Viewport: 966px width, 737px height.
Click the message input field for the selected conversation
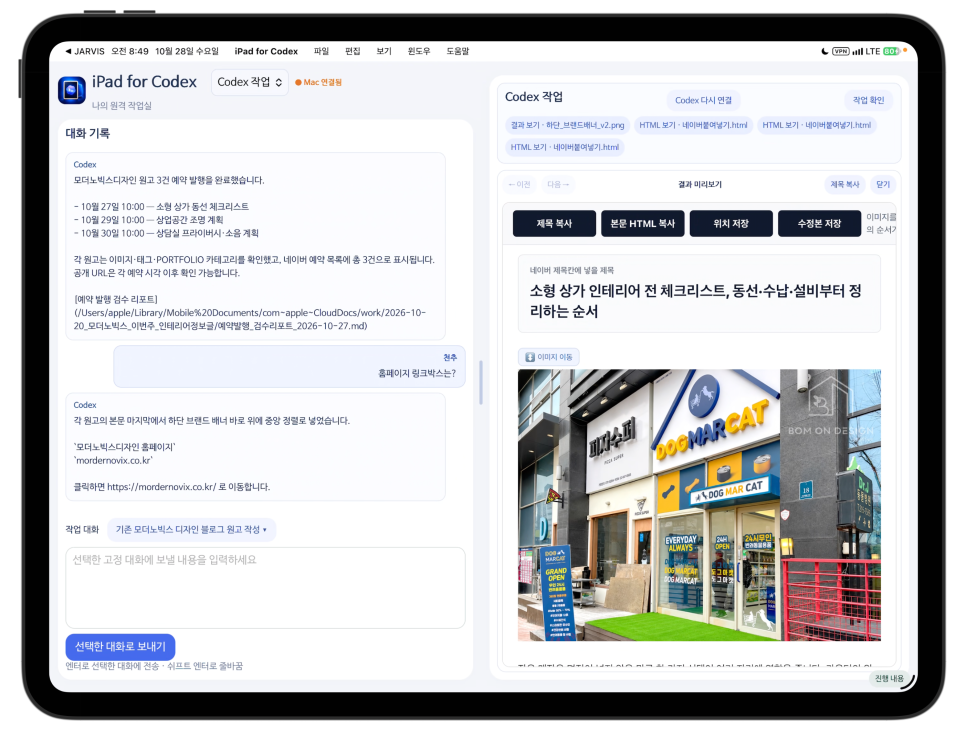(266, 588)
